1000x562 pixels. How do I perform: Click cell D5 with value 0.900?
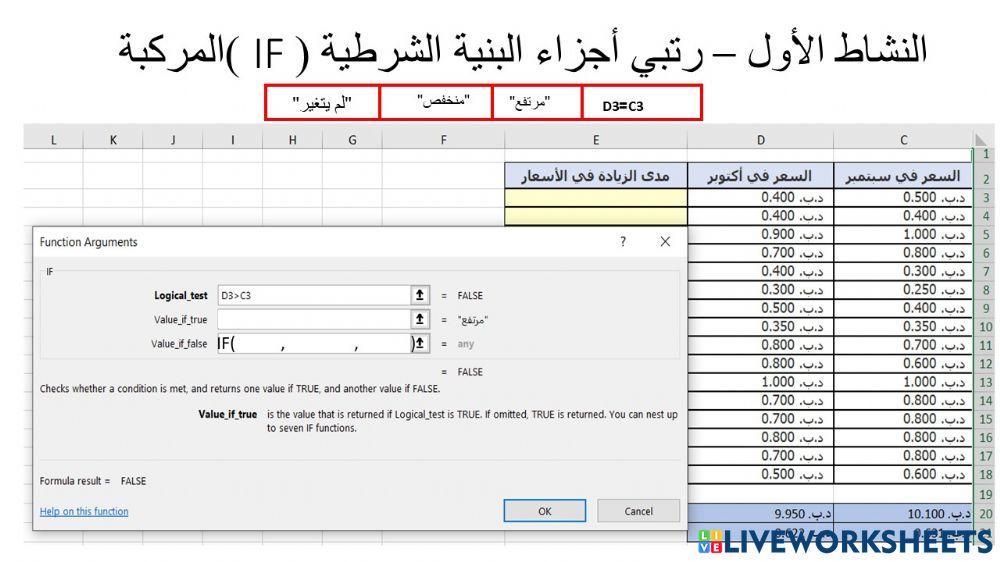(x=760, y=235)
